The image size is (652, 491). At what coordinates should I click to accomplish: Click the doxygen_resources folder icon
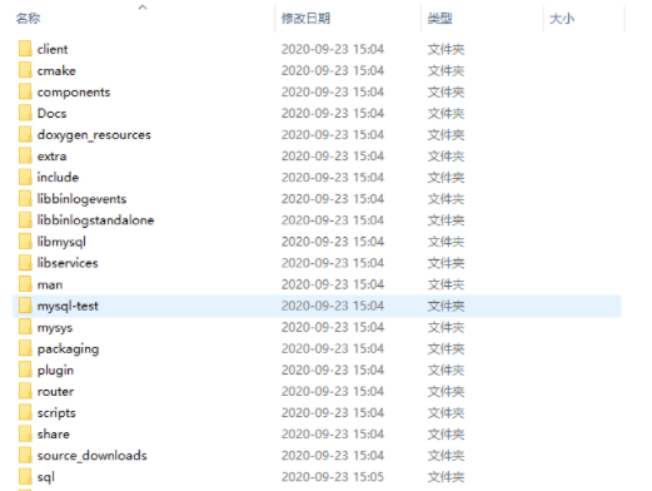click(x=25, y=134)
